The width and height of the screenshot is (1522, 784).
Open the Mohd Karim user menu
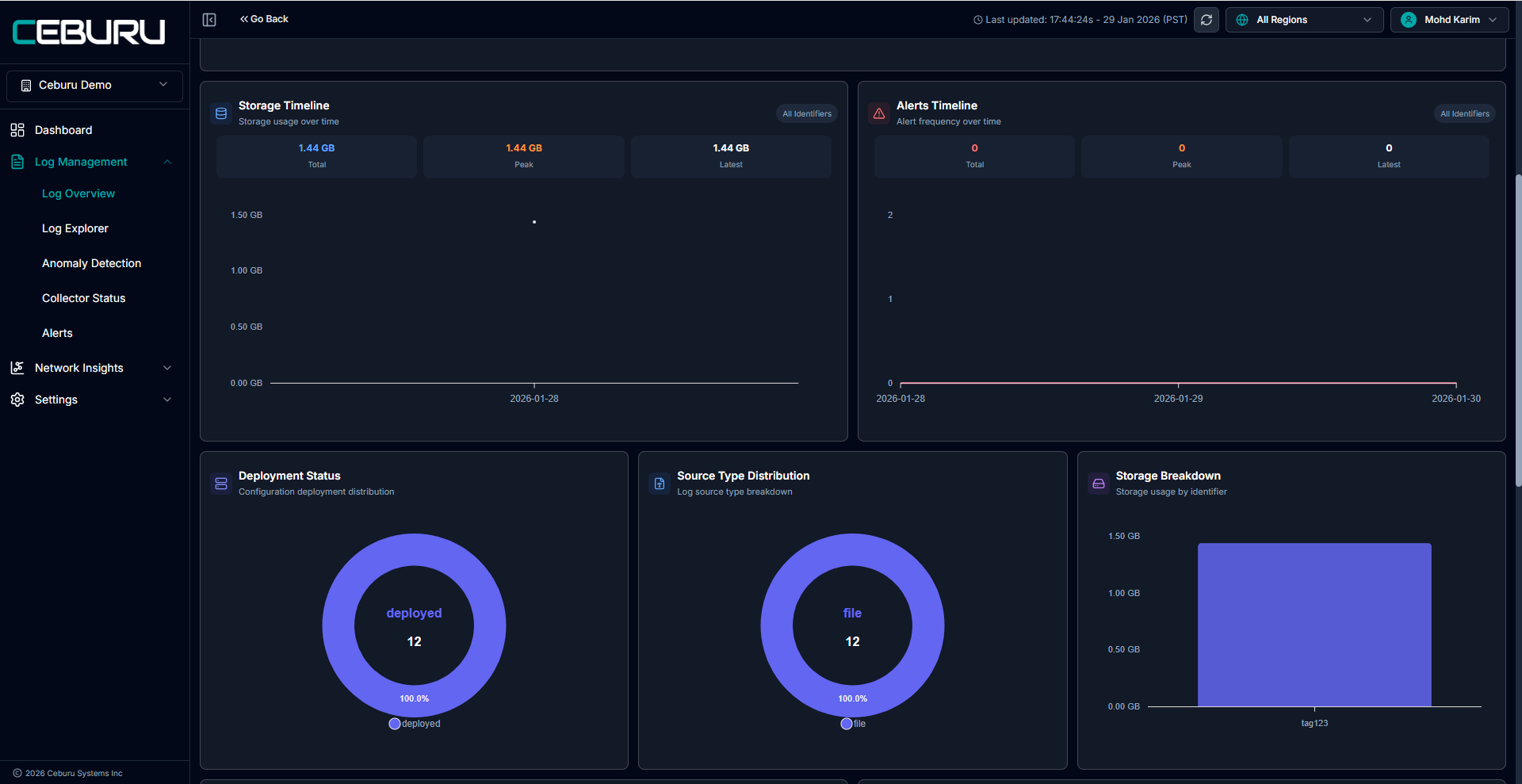pos(1449,20)
